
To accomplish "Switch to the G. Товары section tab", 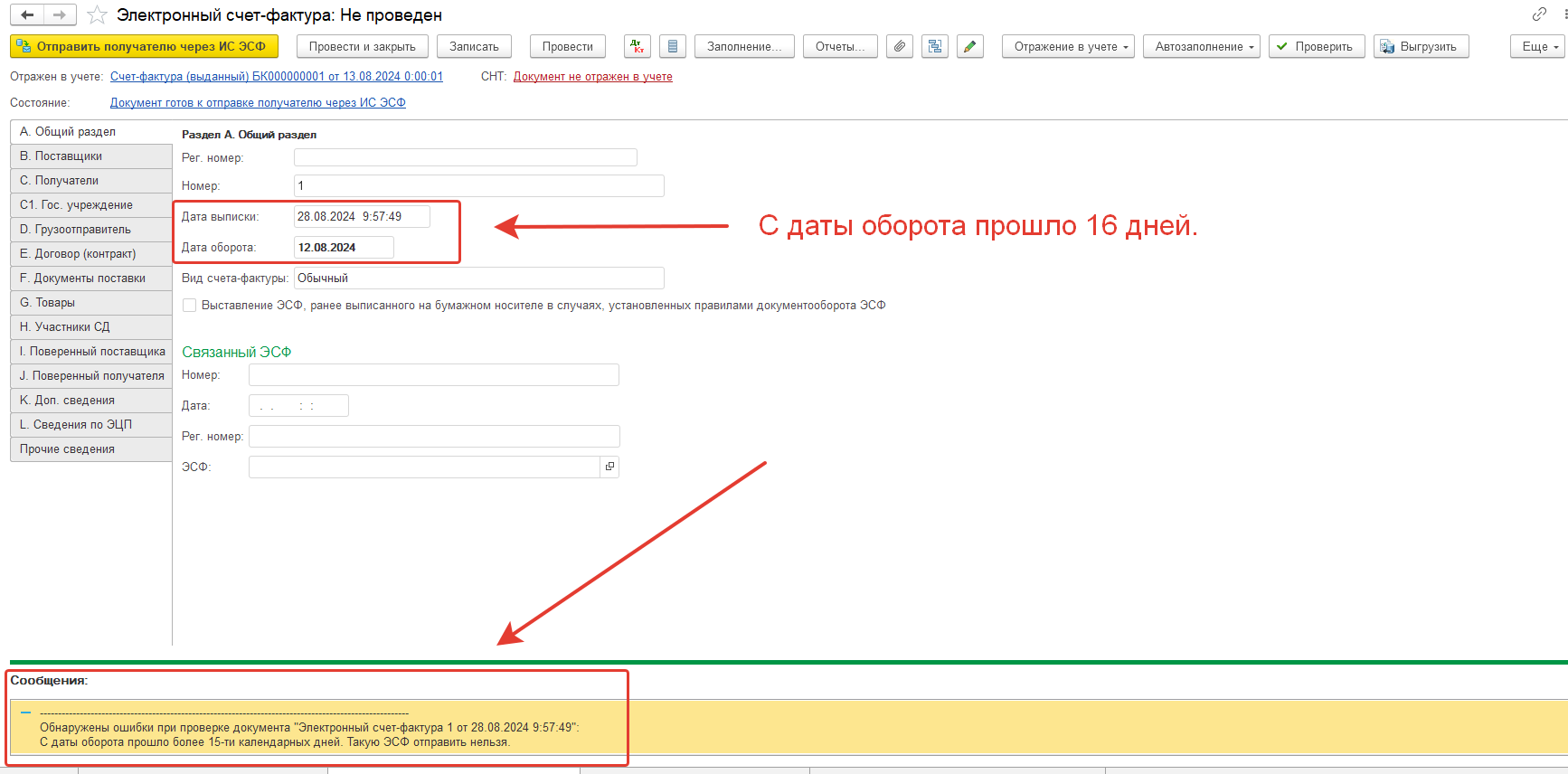I will point(90,303).
